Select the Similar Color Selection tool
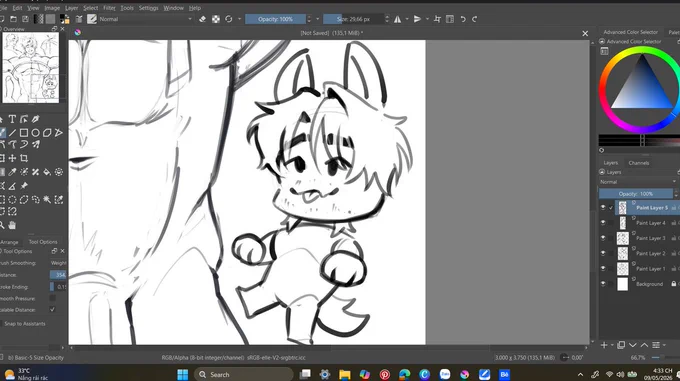Viewport: 680px width, 381px height. click(x=59, y=199)
